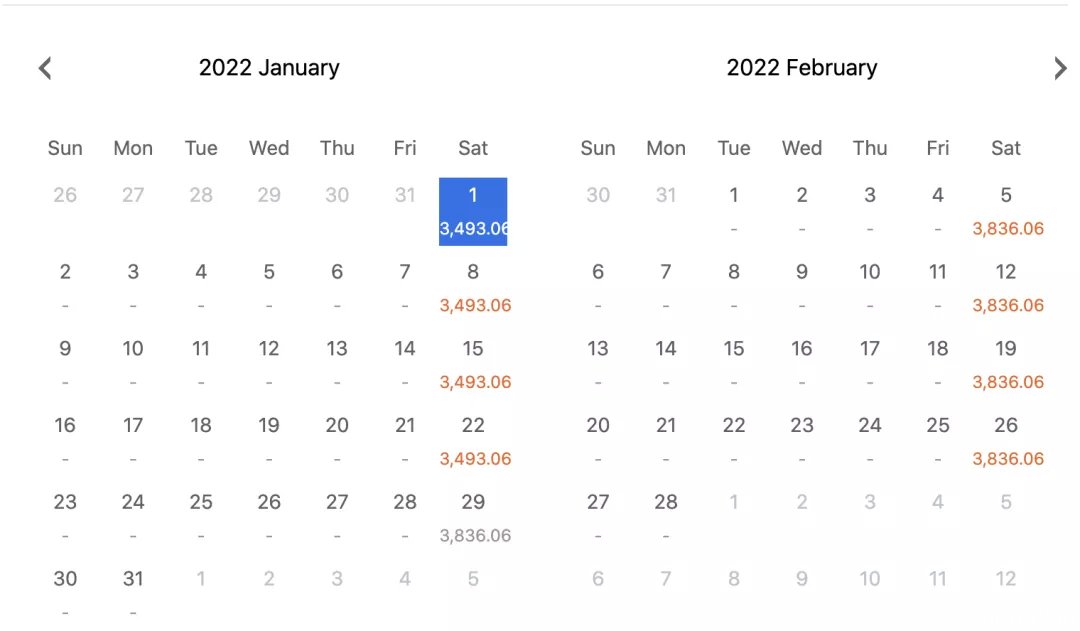Click greyed-out December 26 in January grid
1080x631 pixels.
point(65,195)
